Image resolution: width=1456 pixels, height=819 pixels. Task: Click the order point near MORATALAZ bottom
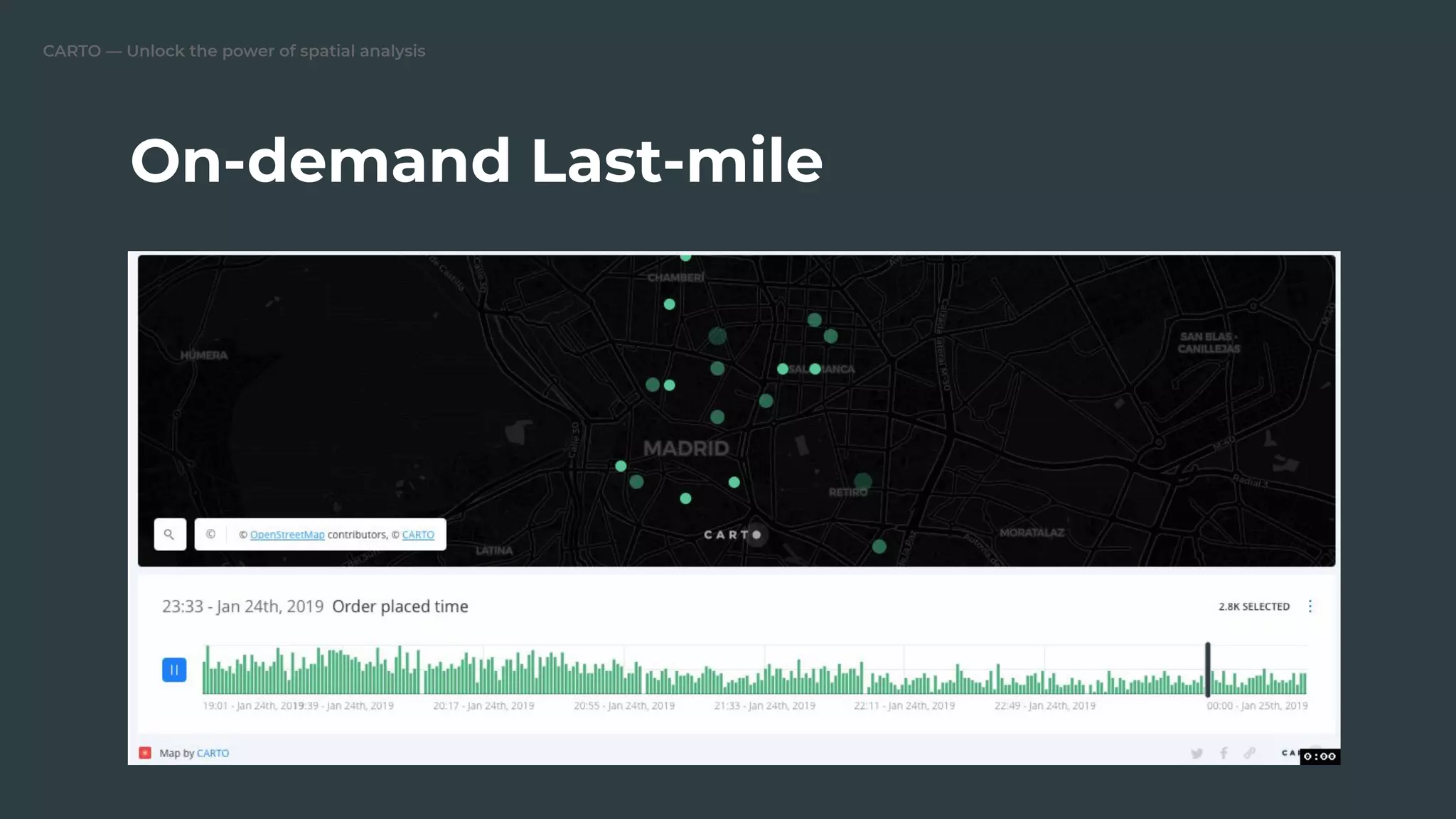879,547
